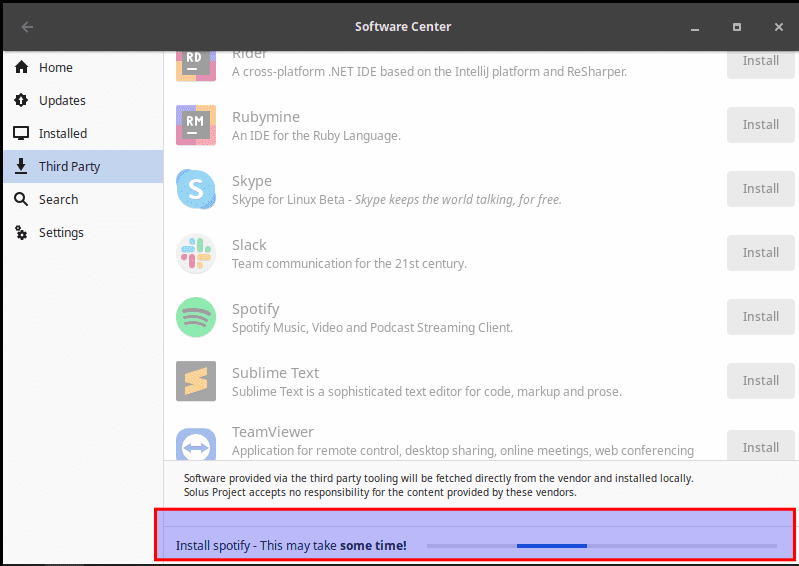Close the Software Center window
Viewport: 799px width, 566px height.
tap(779, 27)
